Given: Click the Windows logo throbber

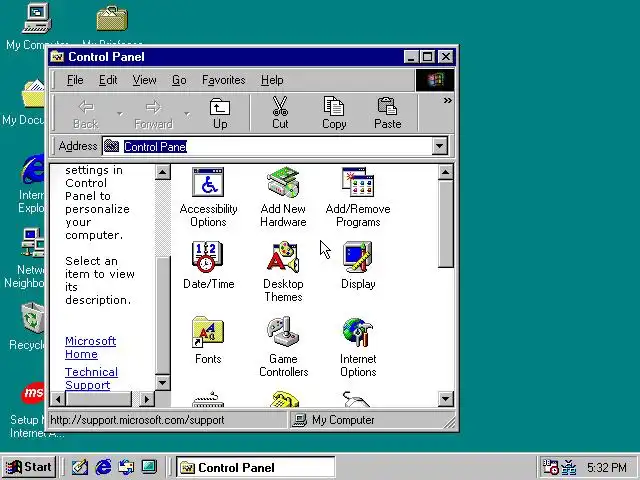Looking at the screenshot, I should click(435, 80).
